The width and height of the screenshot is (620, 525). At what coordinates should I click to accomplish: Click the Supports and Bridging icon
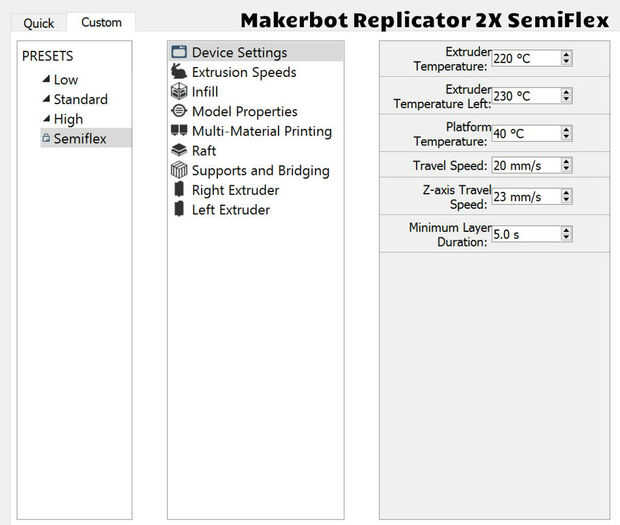[179, 170]
